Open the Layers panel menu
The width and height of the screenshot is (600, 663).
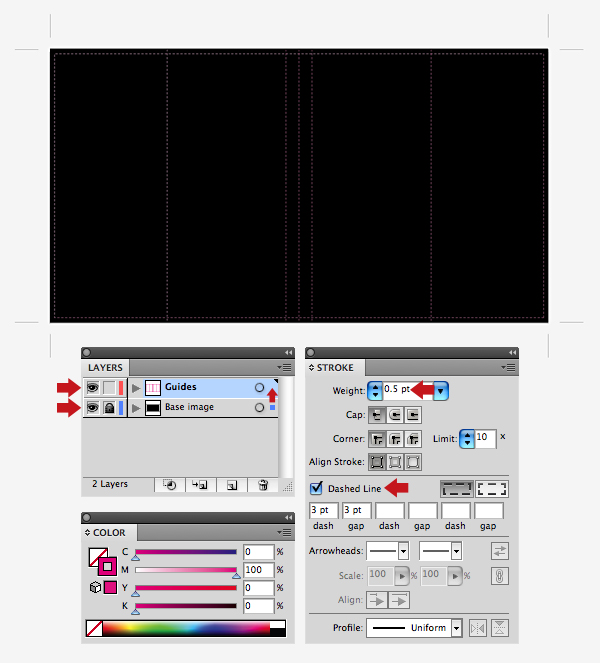click(x=285, y=367)
